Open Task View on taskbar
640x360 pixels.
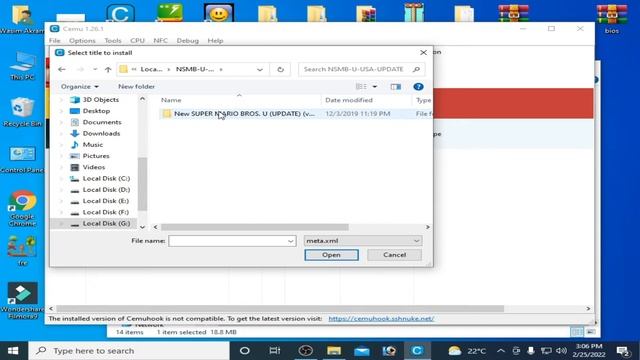coord(275,351)
